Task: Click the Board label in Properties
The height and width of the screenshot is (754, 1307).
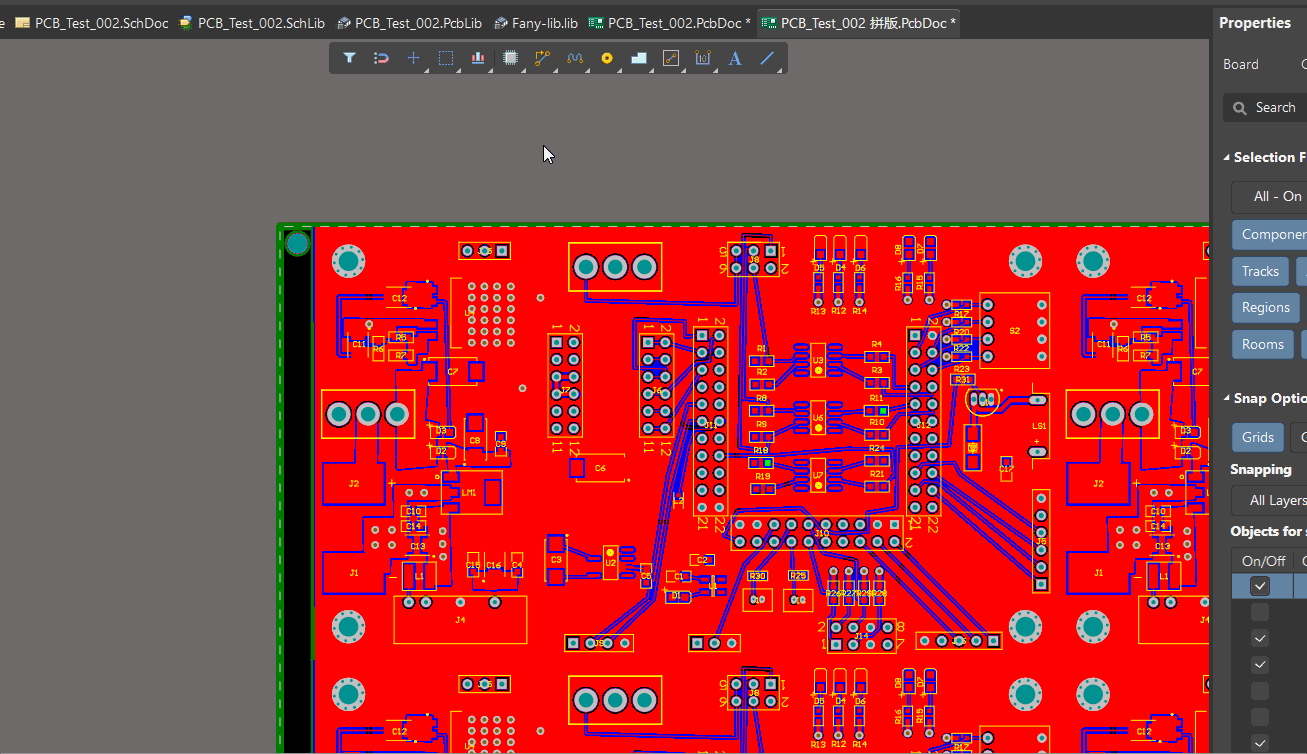Action: (1240, 64)
